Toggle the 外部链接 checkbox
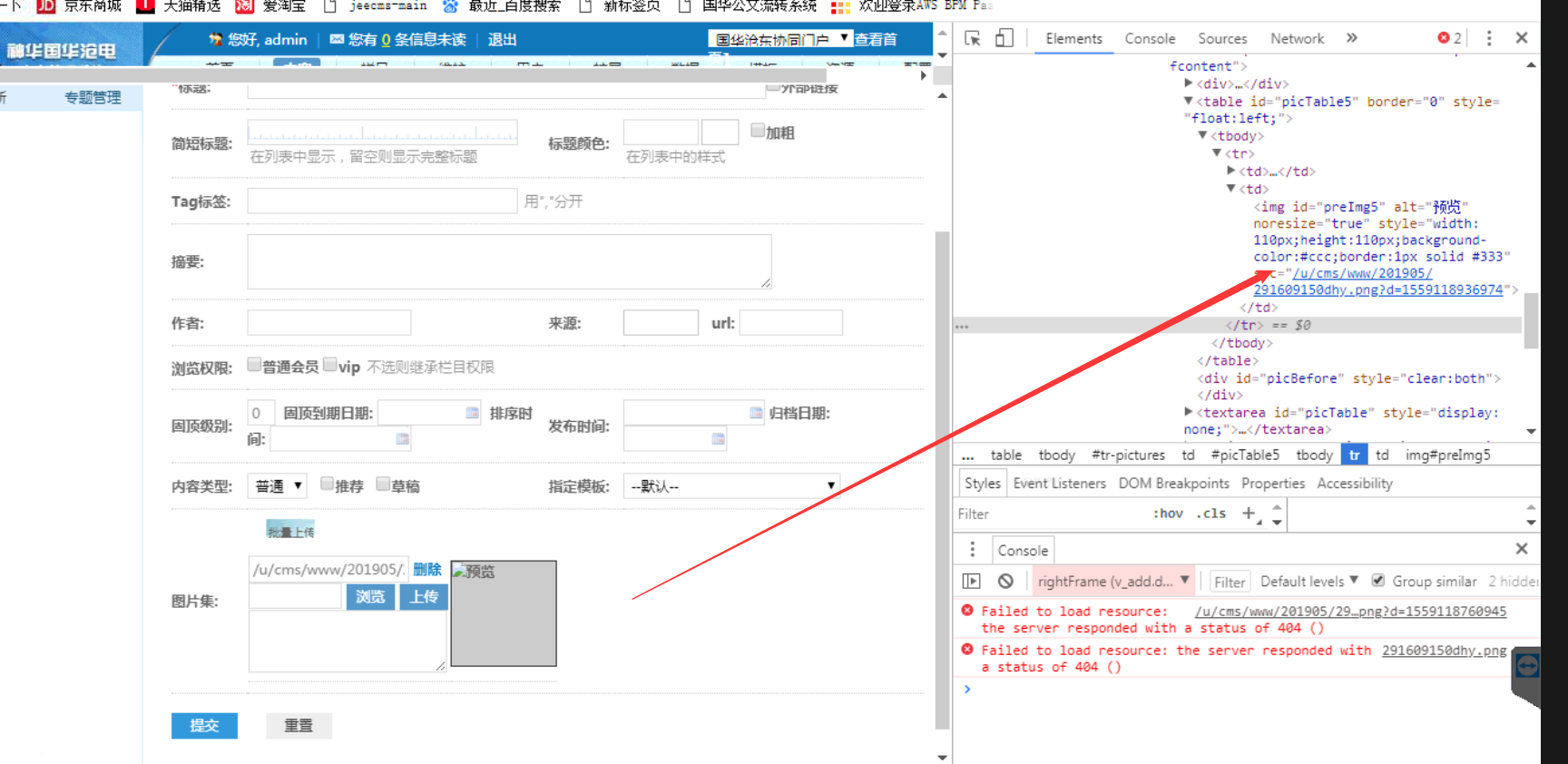1568x764 pixels. pyautogui.click(x=773, y=87)
